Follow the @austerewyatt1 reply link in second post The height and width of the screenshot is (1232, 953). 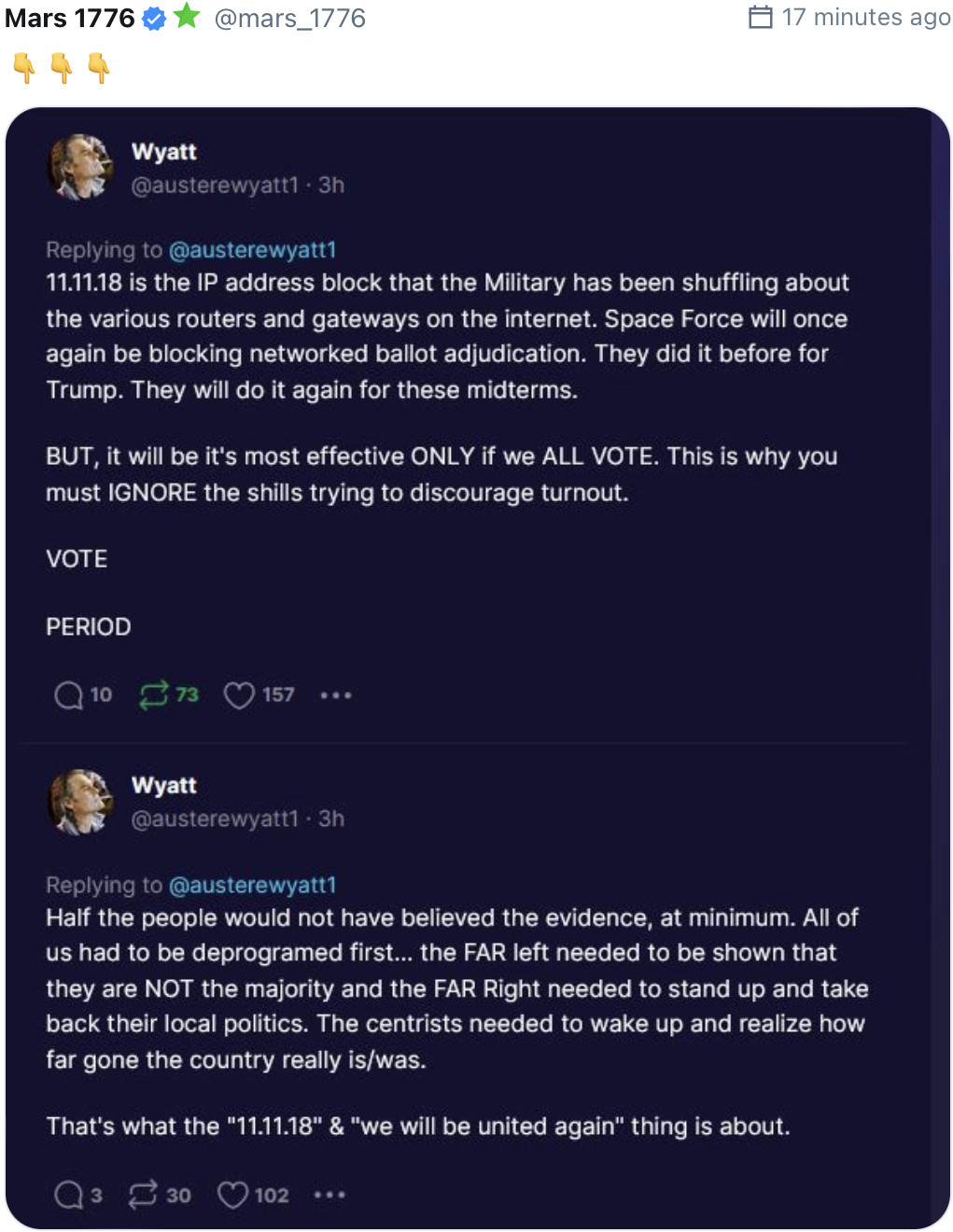pyautogui.click(x=252, y=885)
